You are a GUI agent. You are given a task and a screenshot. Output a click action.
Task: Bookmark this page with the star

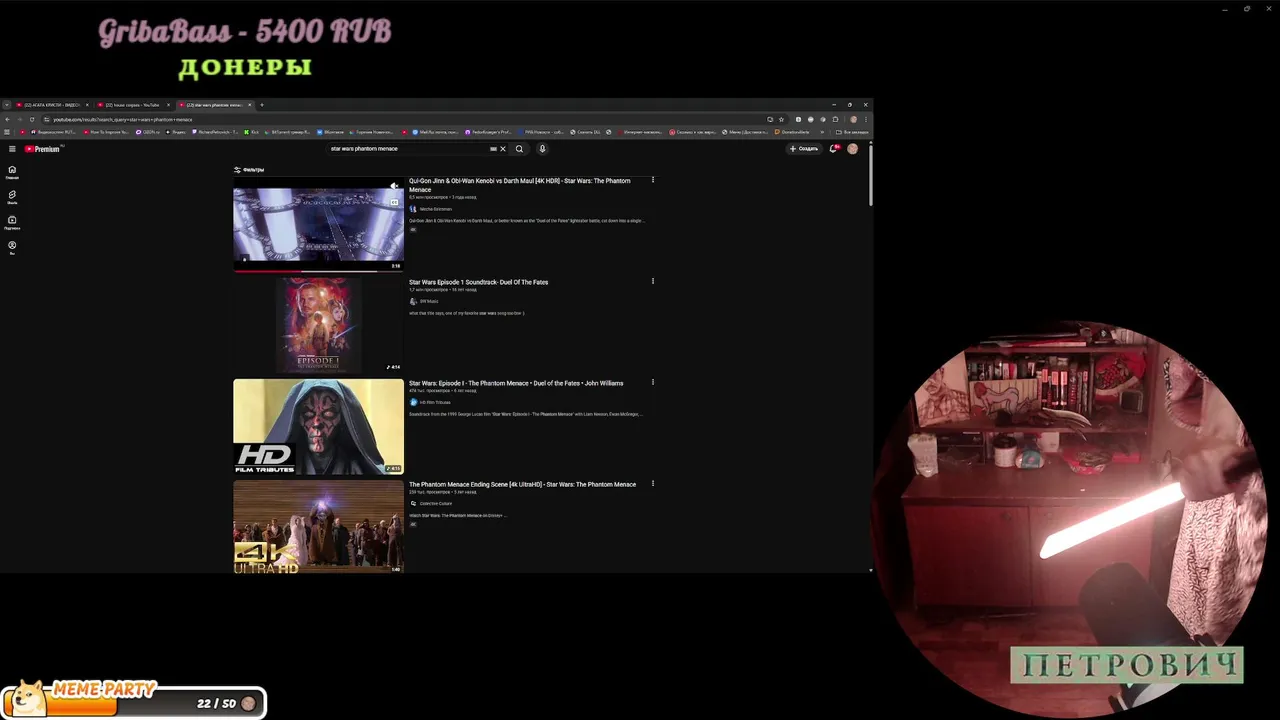coord(781,119)
